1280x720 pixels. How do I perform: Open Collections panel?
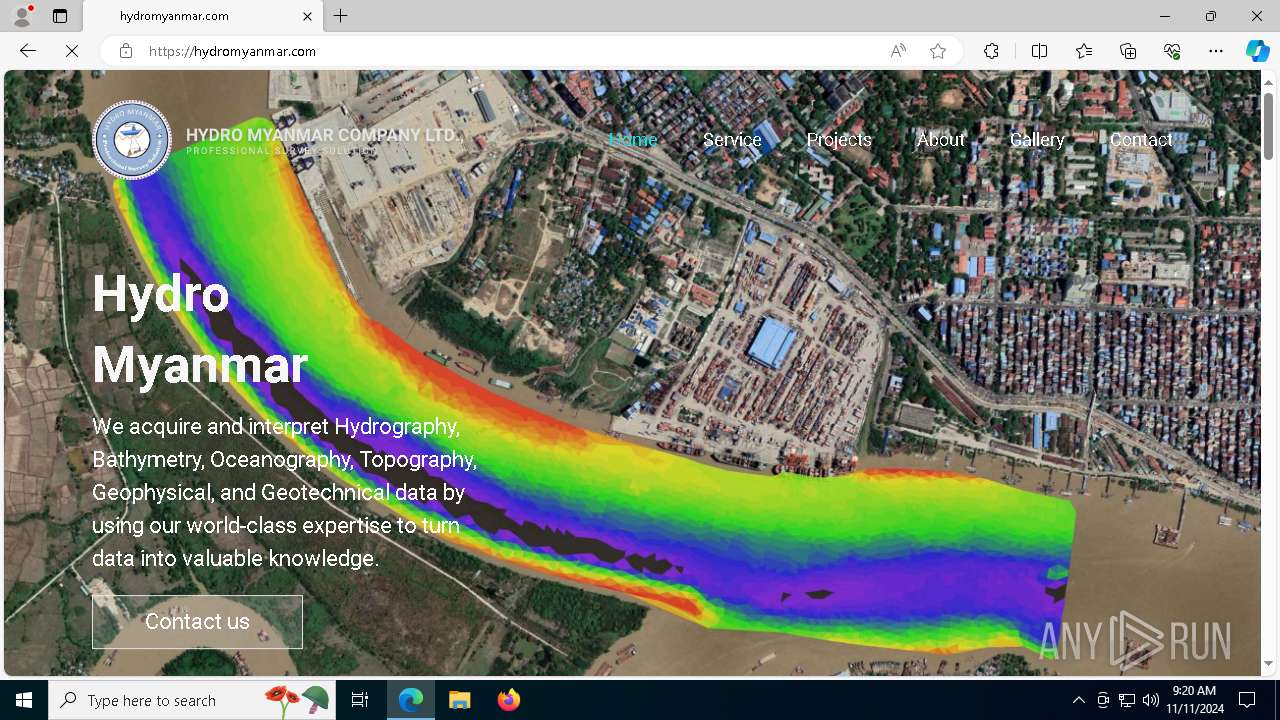click(x=1128, y=51)
